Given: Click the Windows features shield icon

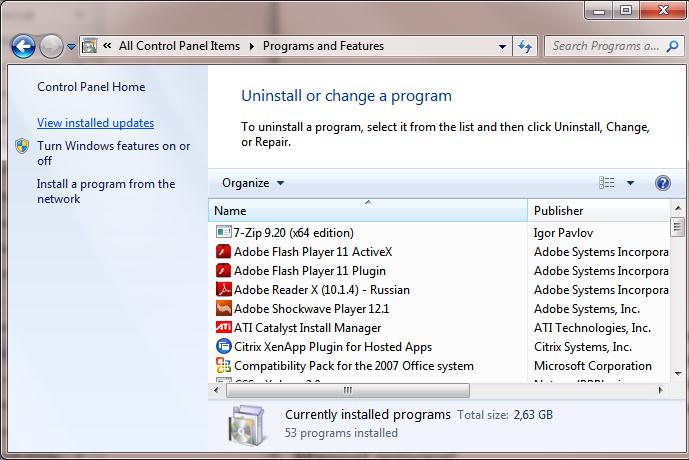Looking at the screenshot, I should 22,146.
